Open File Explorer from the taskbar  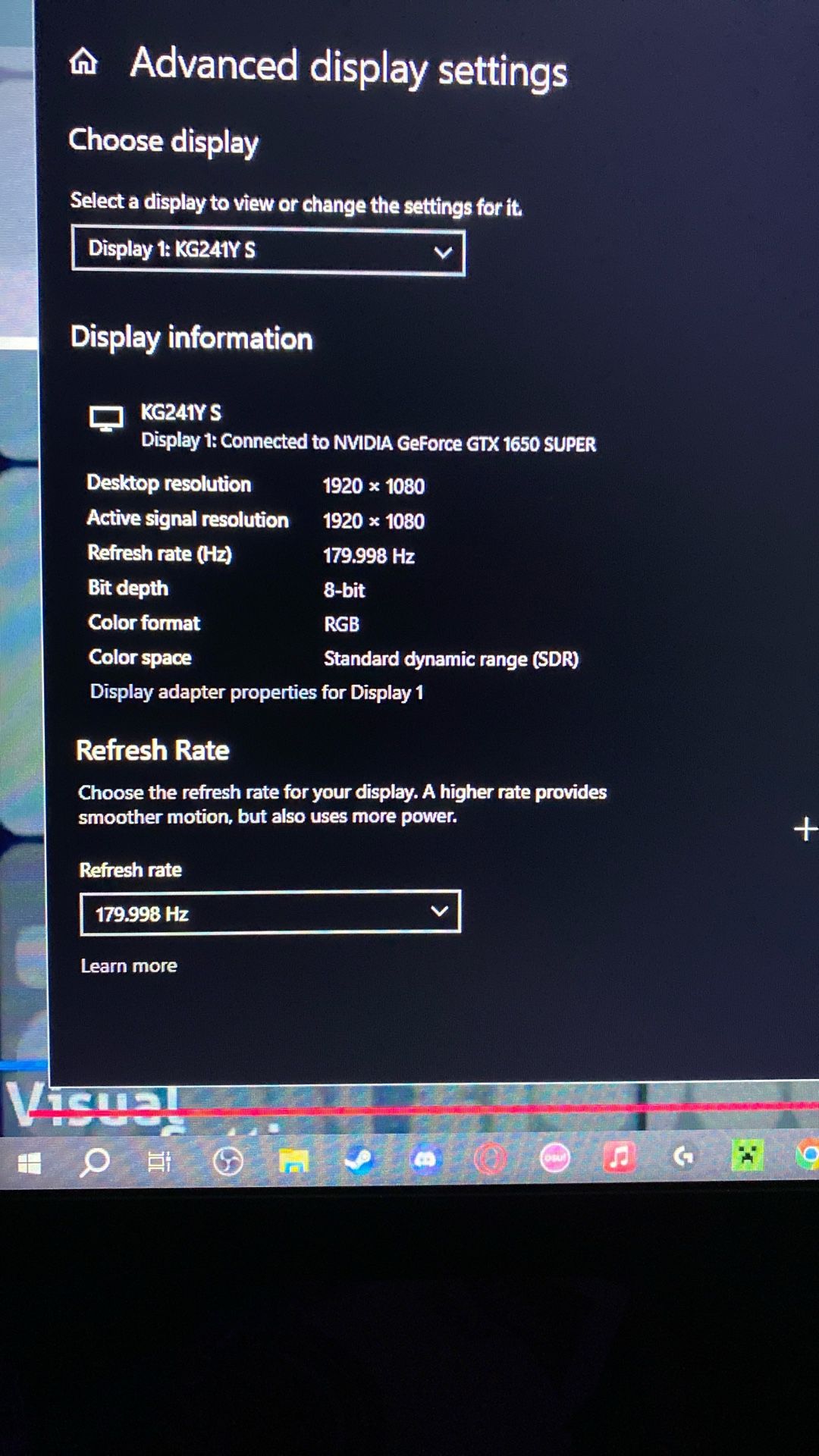point(293,1160)
